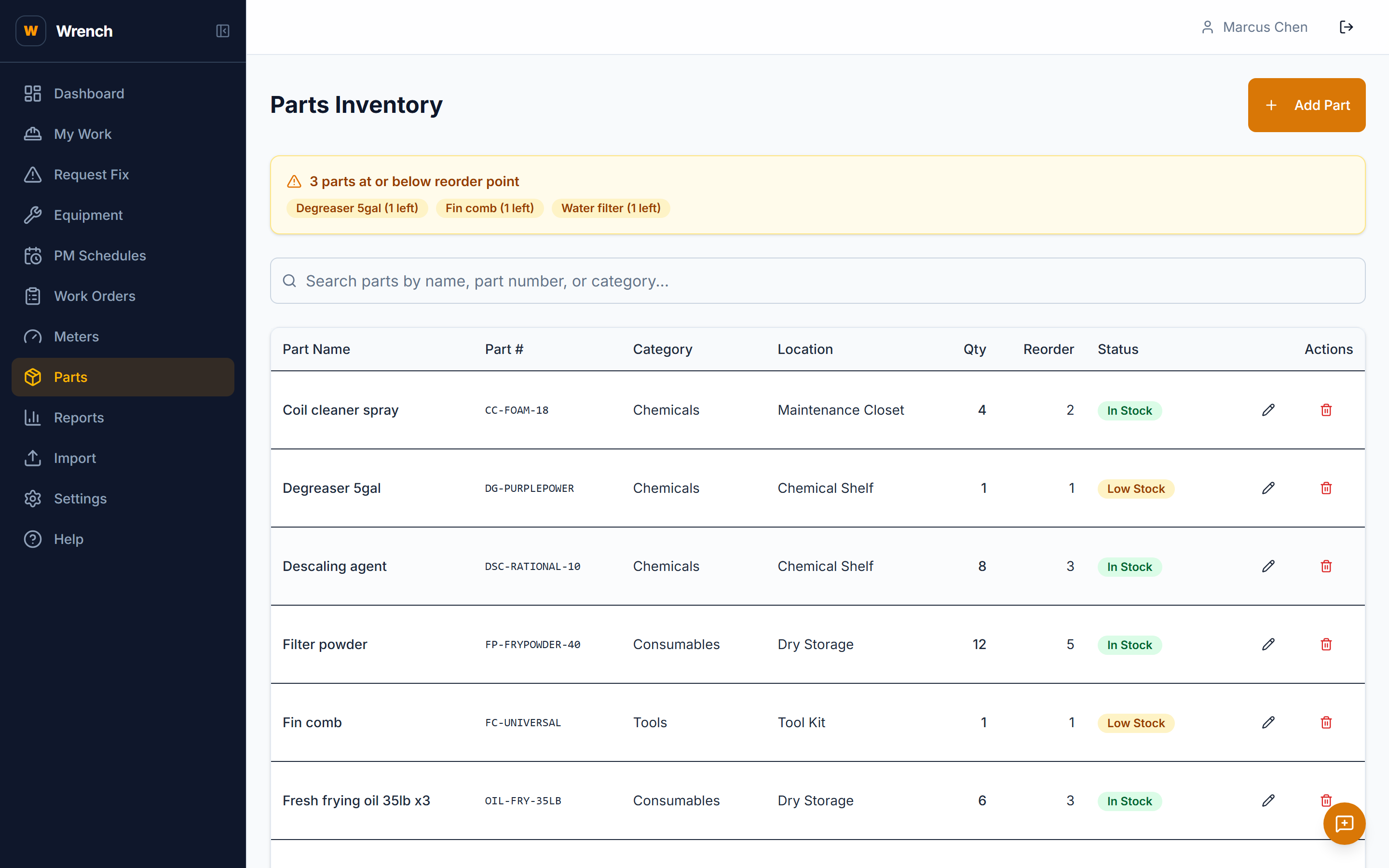Open the Meters section

(76, 337)
